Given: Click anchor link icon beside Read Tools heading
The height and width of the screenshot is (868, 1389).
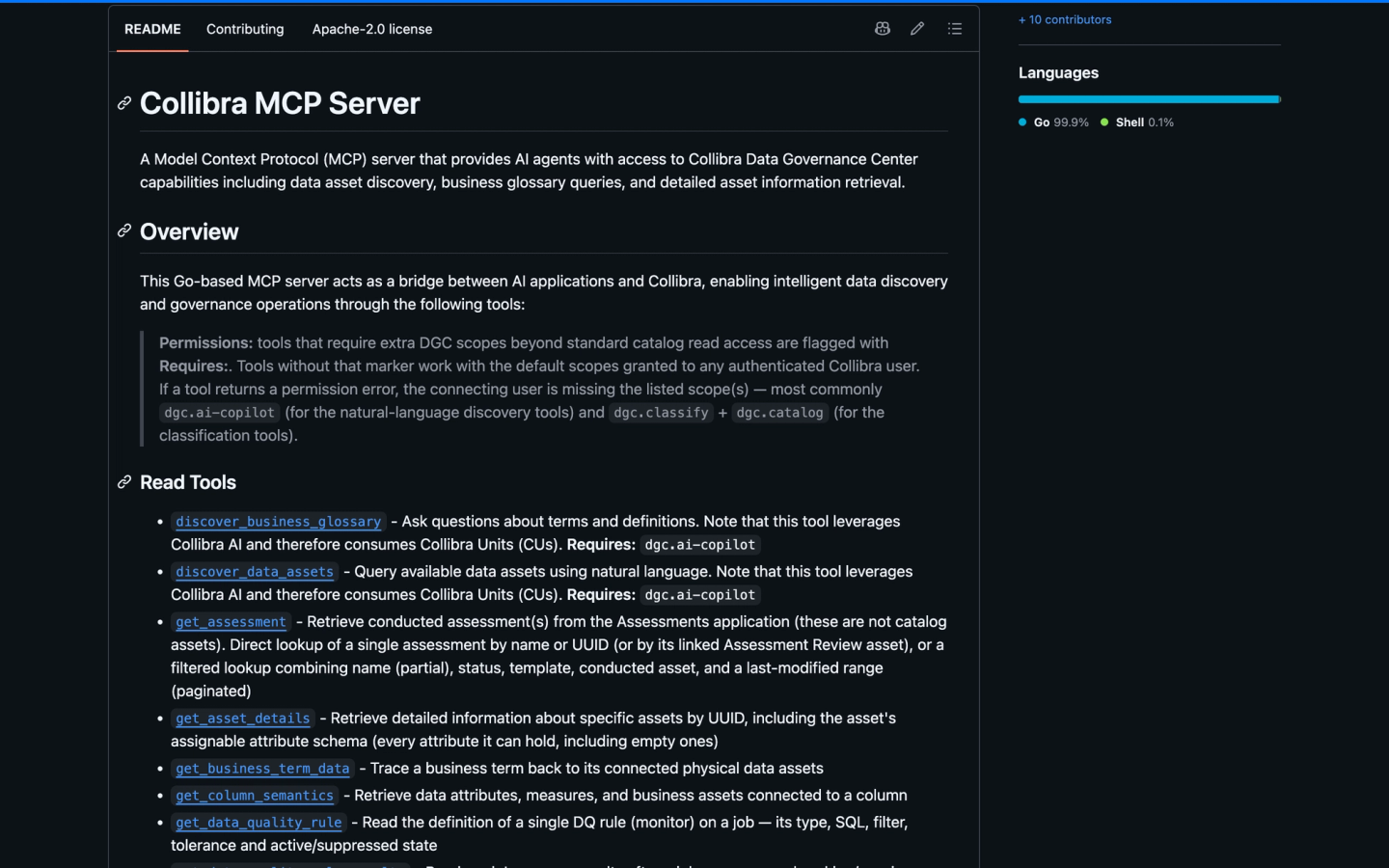Looking at the screenshot, I should point(124,482).
